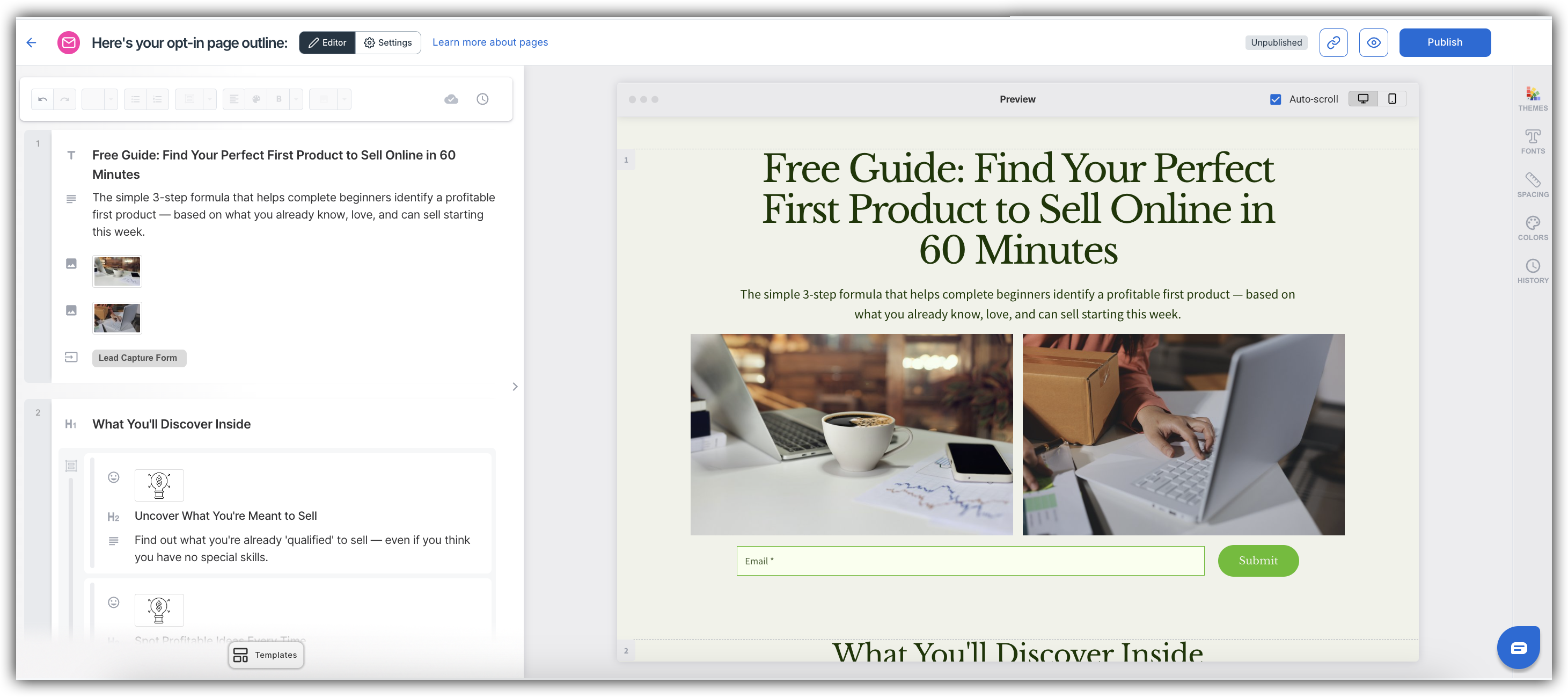Click the Publish button
This screenshot has height=697, width=1568.
click(1444, 42)
